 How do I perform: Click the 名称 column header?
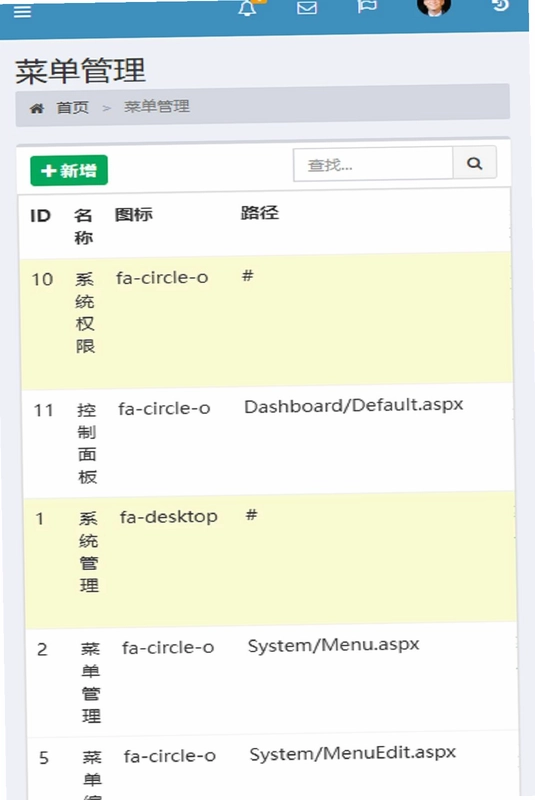click(x=83, y=226)
